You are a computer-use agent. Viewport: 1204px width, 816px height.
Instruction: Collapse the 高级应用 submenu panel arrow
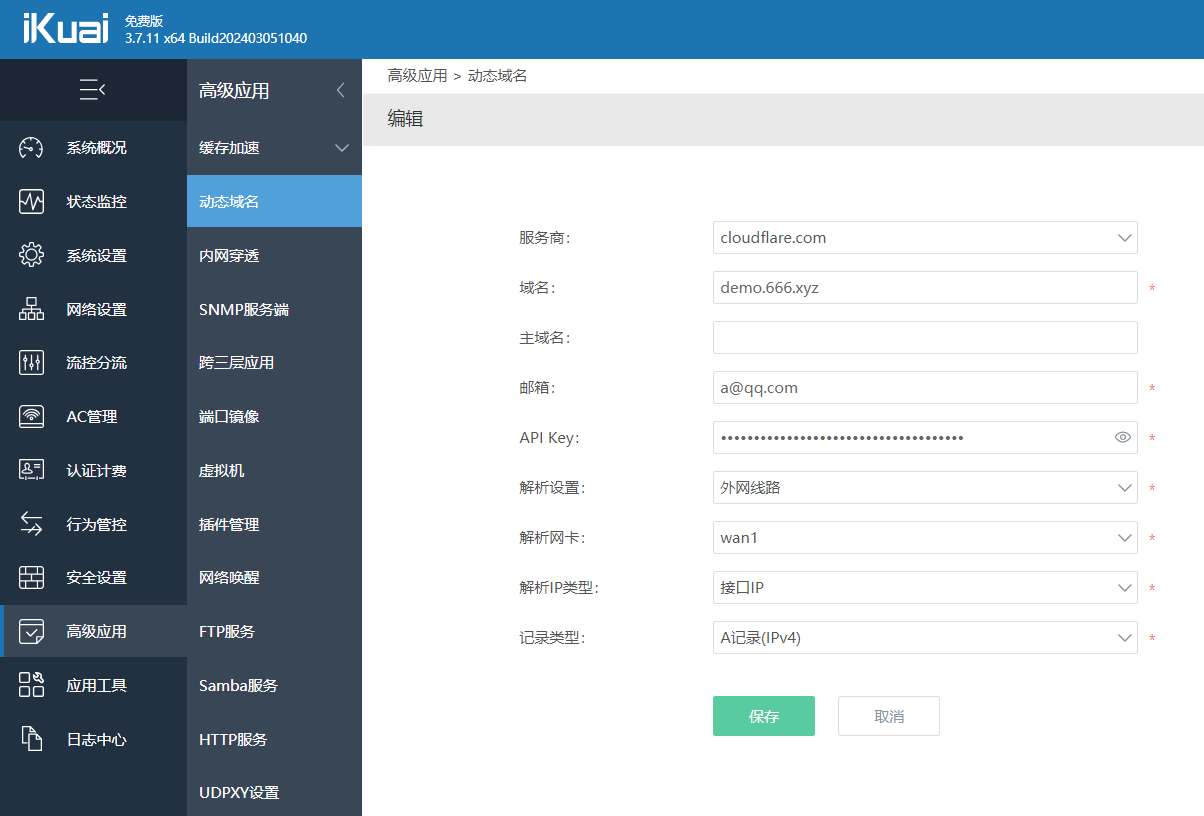click(x=340, y=90)
